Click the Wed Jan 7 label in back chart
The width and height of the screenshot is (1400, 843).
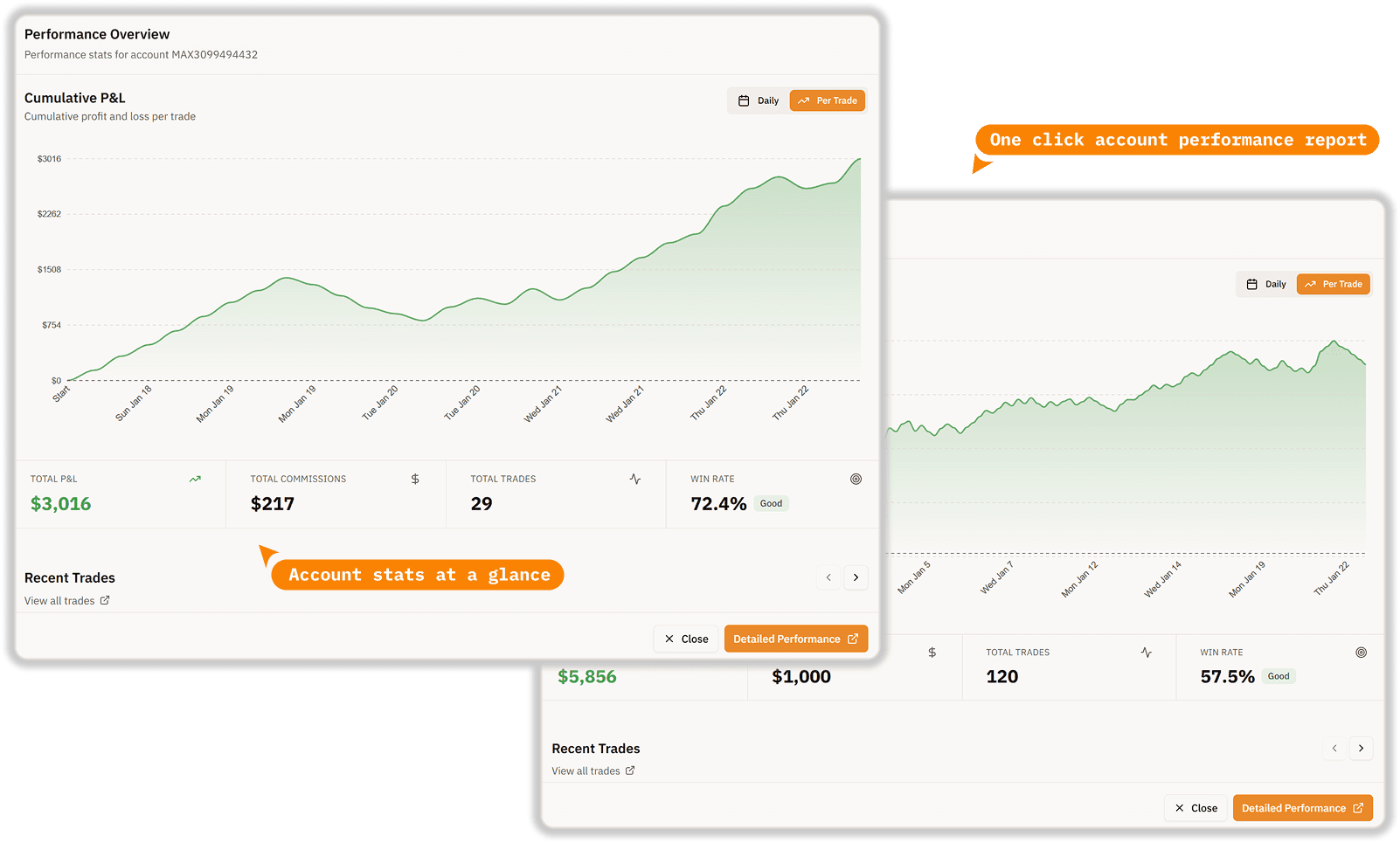[x=996, y=577]
